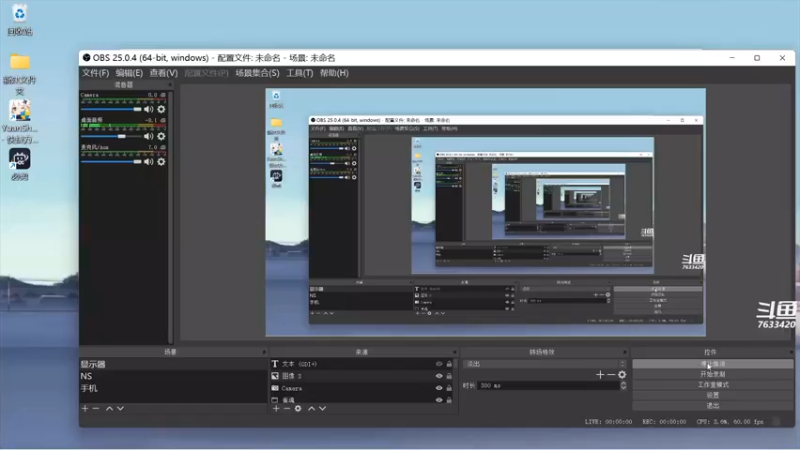
Task: Select the 手机 scene
Action: tap(173, 388)
